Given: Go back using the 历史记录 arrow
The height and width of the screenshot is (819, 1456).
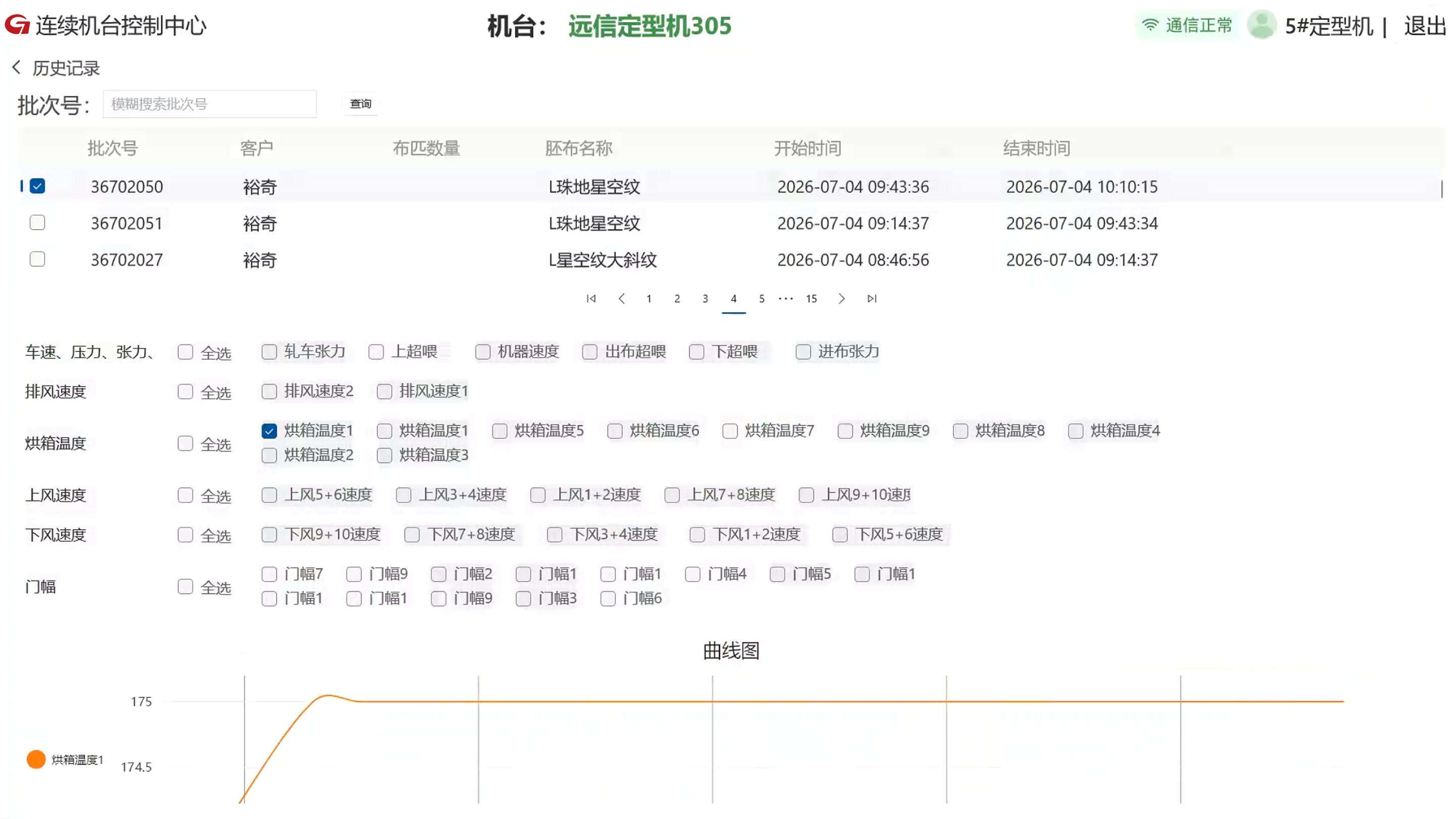Looking at the screenshot, I should pos(16,67).
